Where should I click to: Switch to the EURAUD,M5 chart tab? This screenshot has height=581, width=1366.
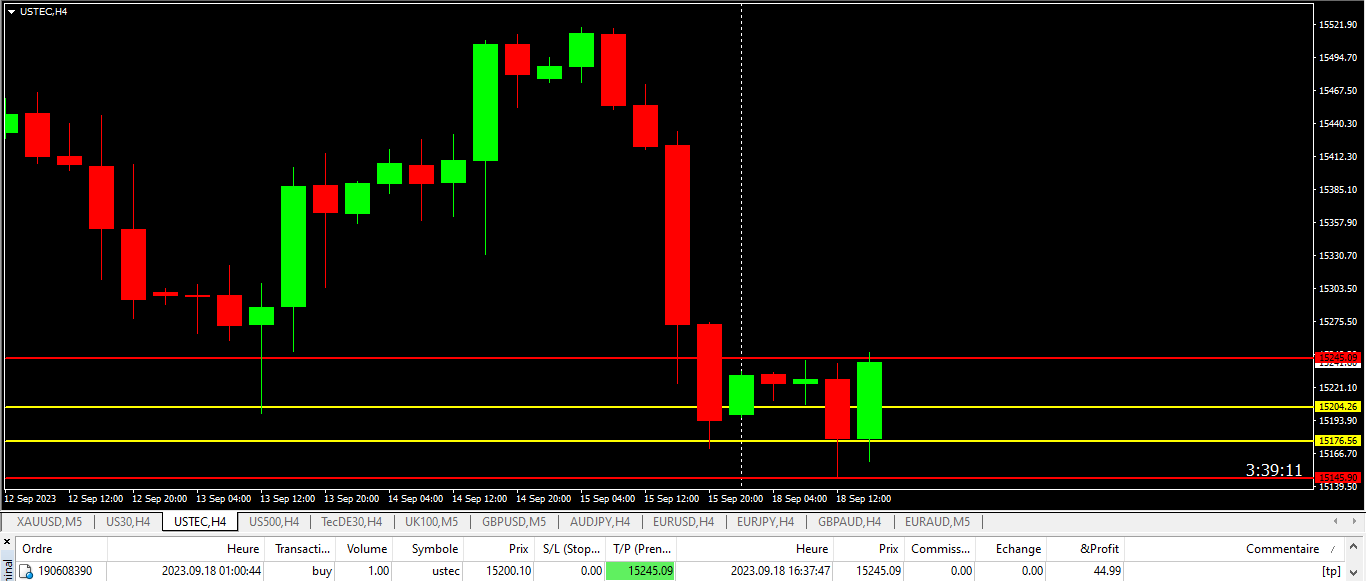click(x=937, y=521)
